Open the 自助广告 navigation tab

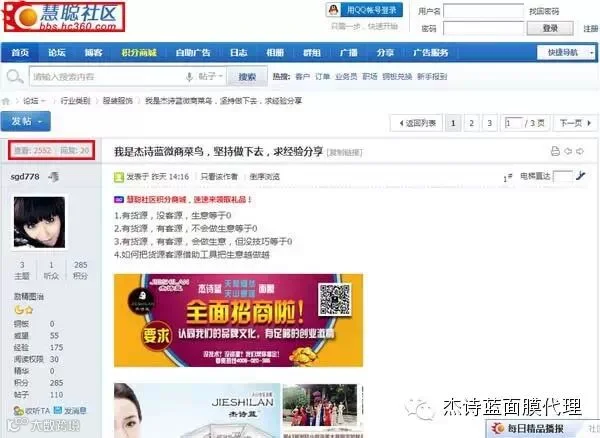pos(193,52)
